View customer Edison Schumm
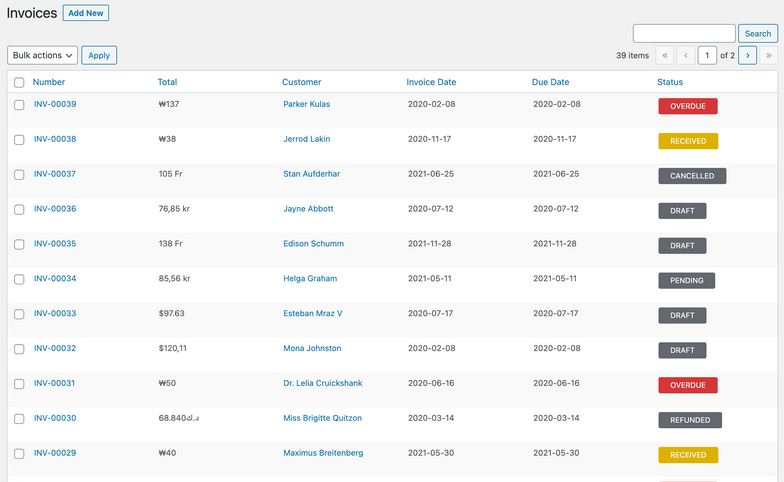 coord(314,244)
